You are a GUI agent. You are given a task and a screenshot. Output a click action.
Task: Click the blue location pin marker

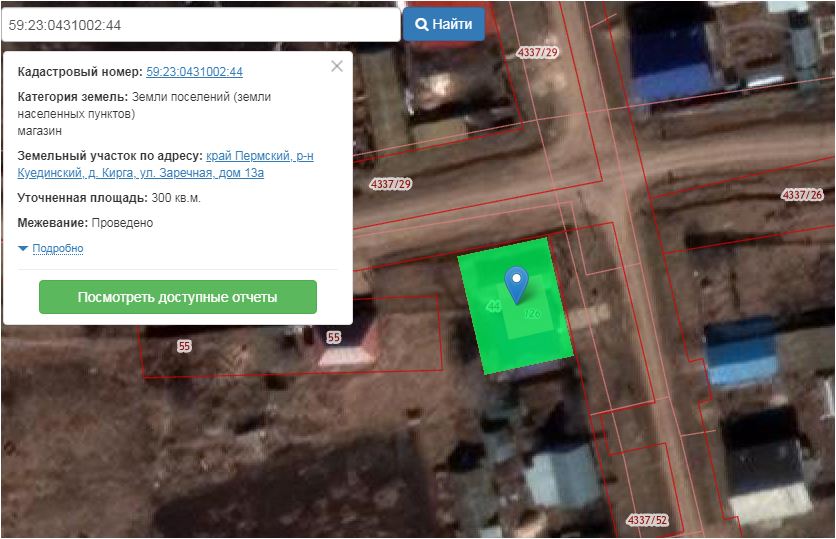516,285
